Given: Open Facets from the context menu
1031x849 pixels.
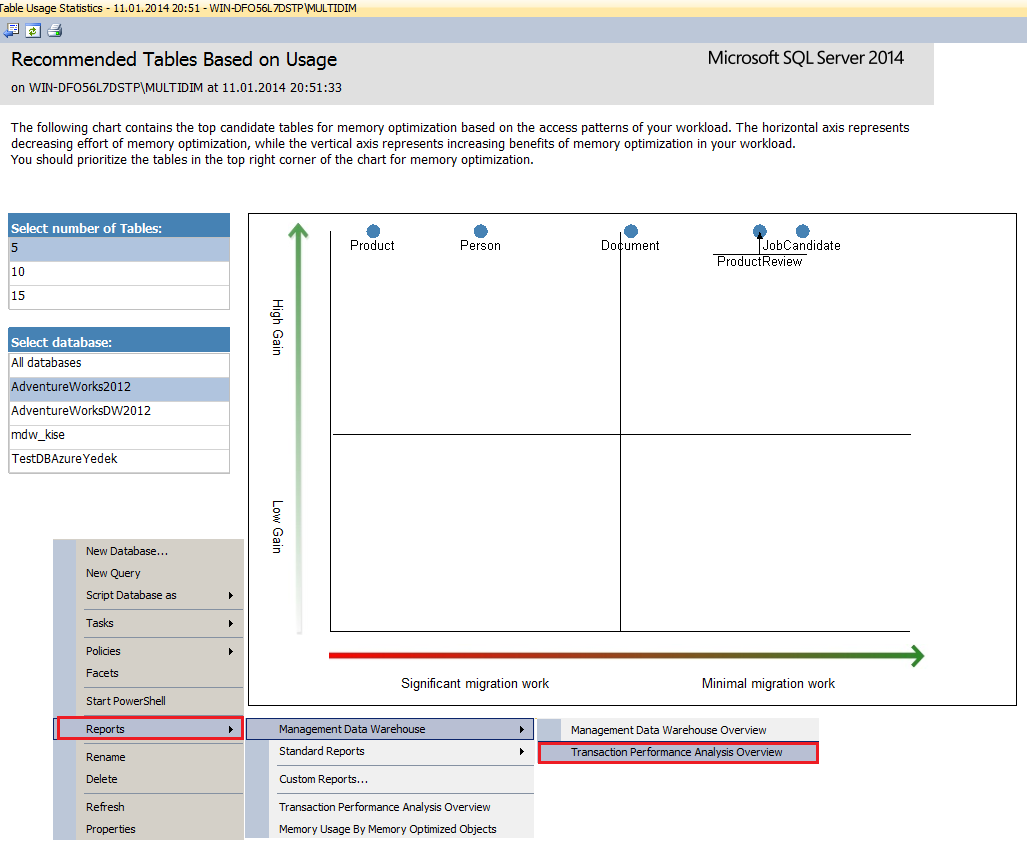Looking at the screenshot, I should [102, 673].
